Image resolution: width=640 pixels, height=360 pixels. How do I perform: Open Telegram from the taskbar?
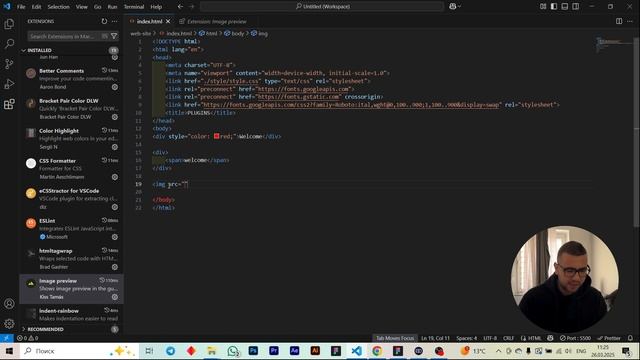pyautogui.click(x=170, y=351)
